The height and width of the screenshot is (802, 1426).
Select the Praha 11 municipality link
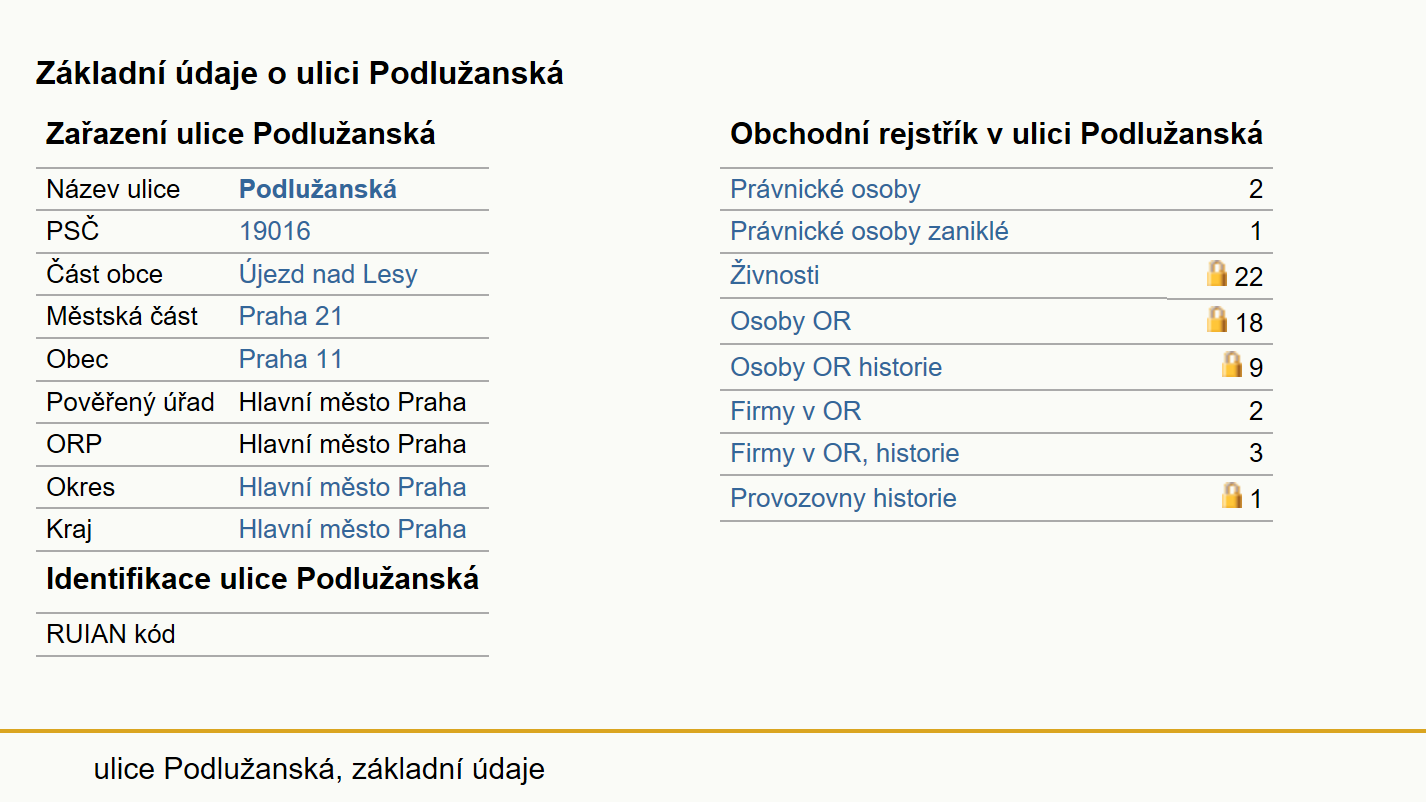pyautogui.click(x=291, y=359)
